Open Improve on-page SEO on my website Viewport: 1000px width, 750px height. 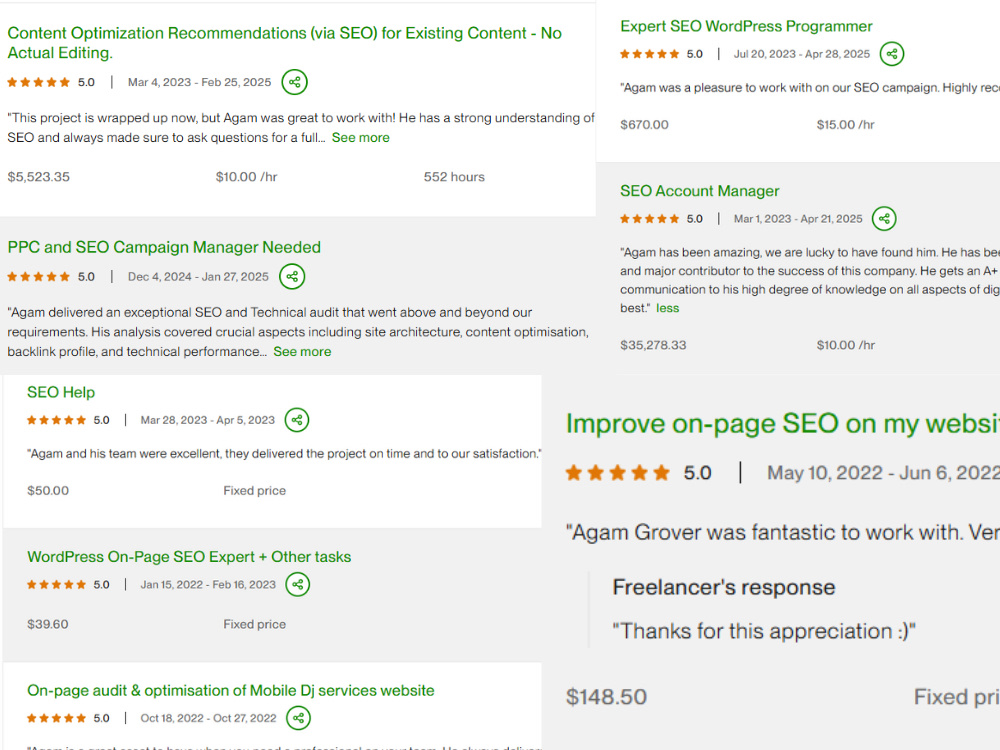[x=783, y=424]
